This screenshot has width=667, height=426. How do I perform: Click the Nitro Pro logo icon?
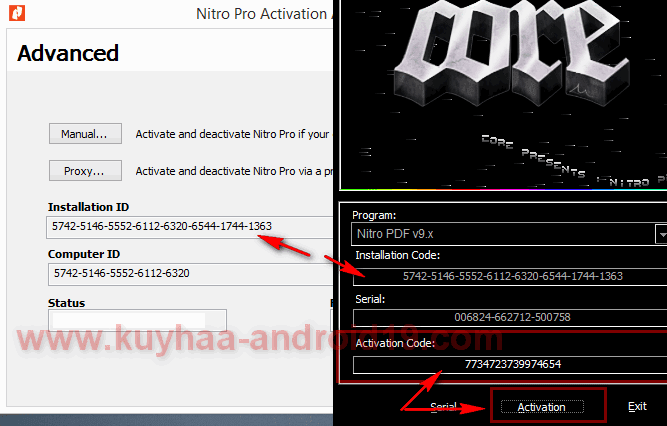click(17, 13)
